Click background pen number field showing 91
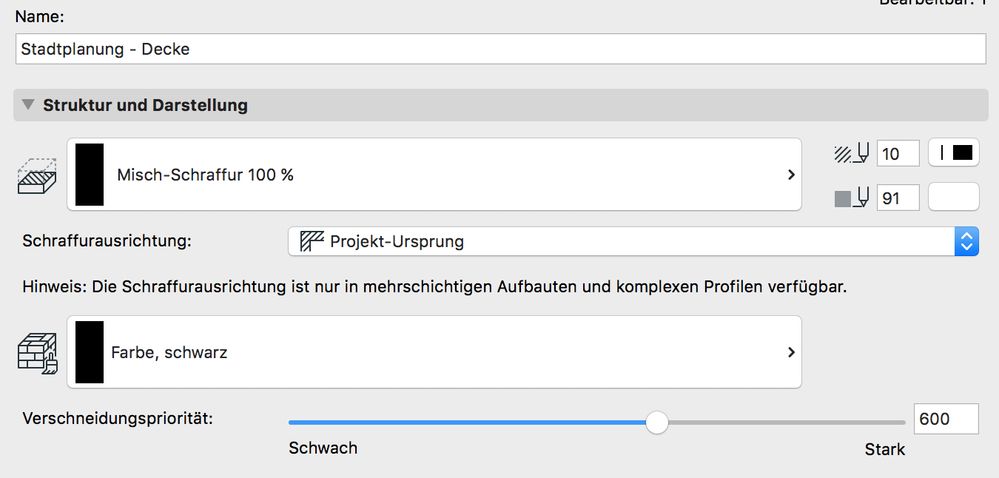999x478 pixels. pyautogui.click(x=897, y=198)
